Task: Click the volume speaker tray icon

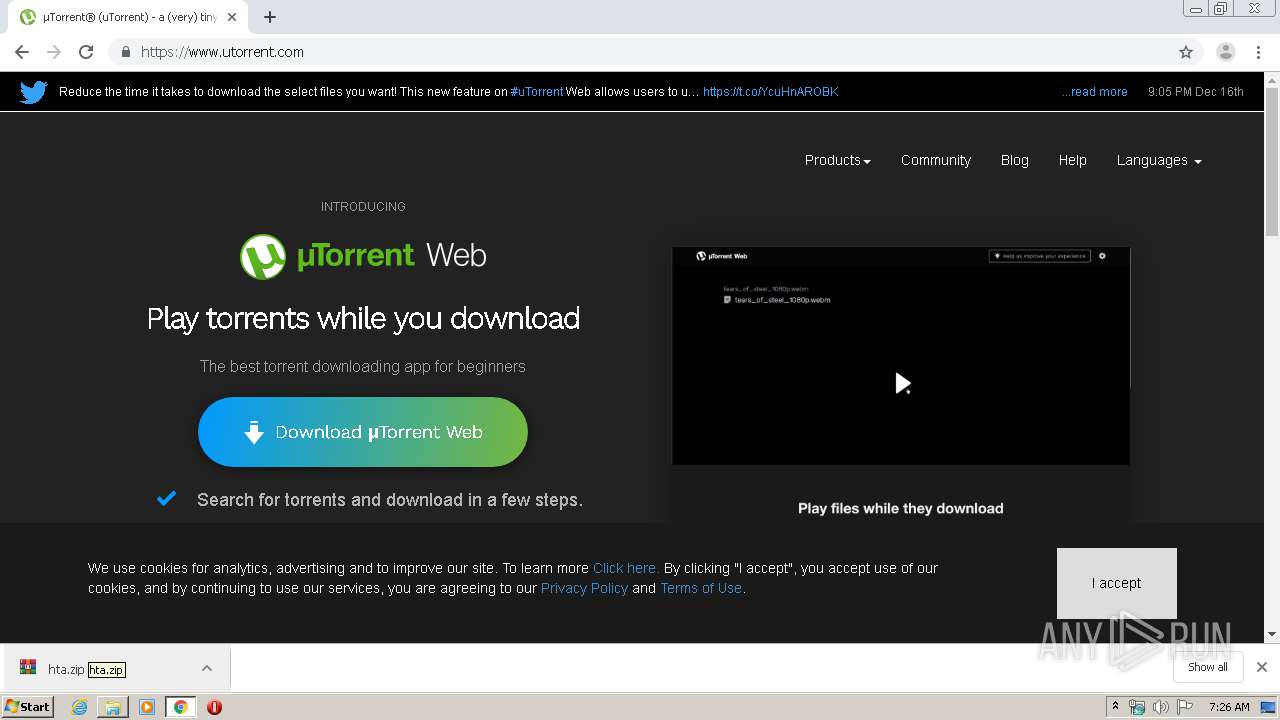Action: coord(1160,707)
